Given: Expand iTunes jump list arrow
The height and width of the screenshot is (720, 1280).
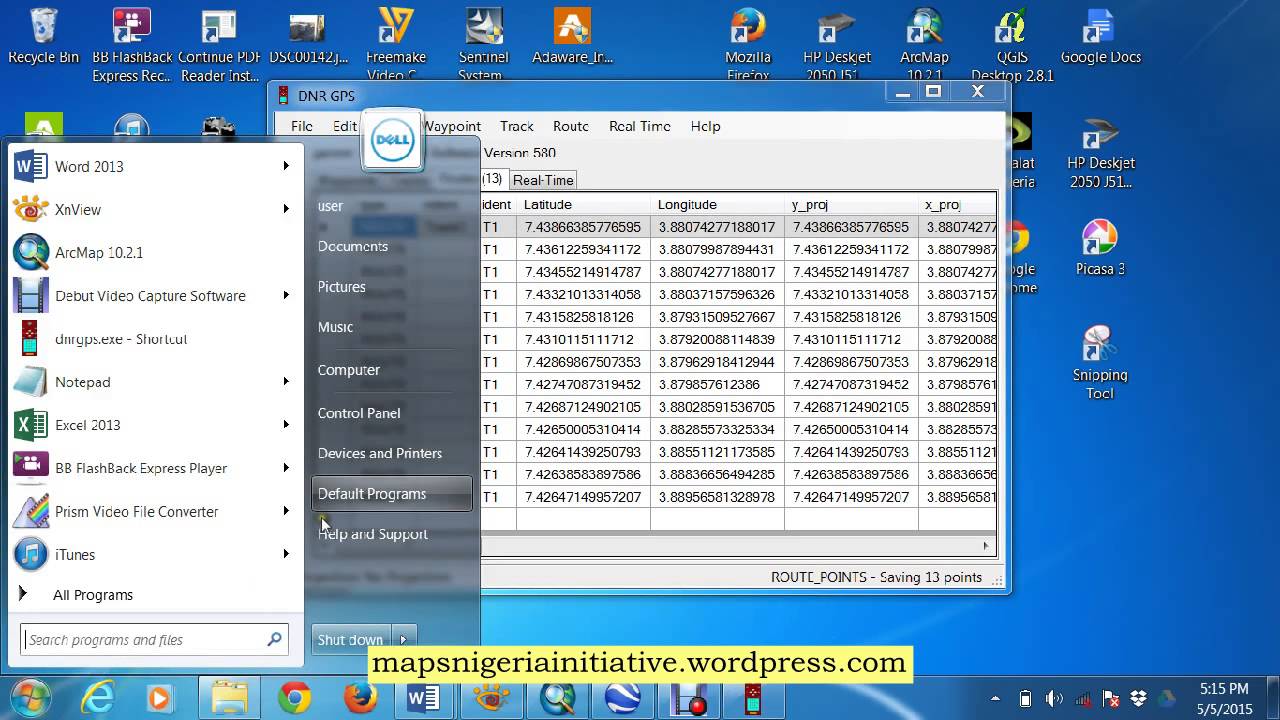Looking at the screenshot, I should pyautogui.click(x=286, y=553).
